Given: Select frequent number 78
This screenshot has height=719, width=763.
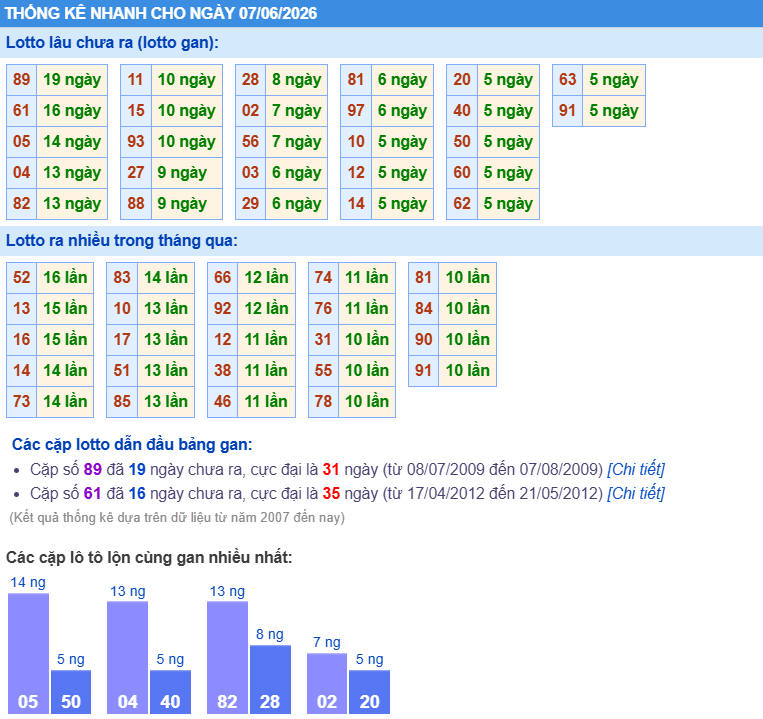Looking at the screenshot, I should [324, 402].
